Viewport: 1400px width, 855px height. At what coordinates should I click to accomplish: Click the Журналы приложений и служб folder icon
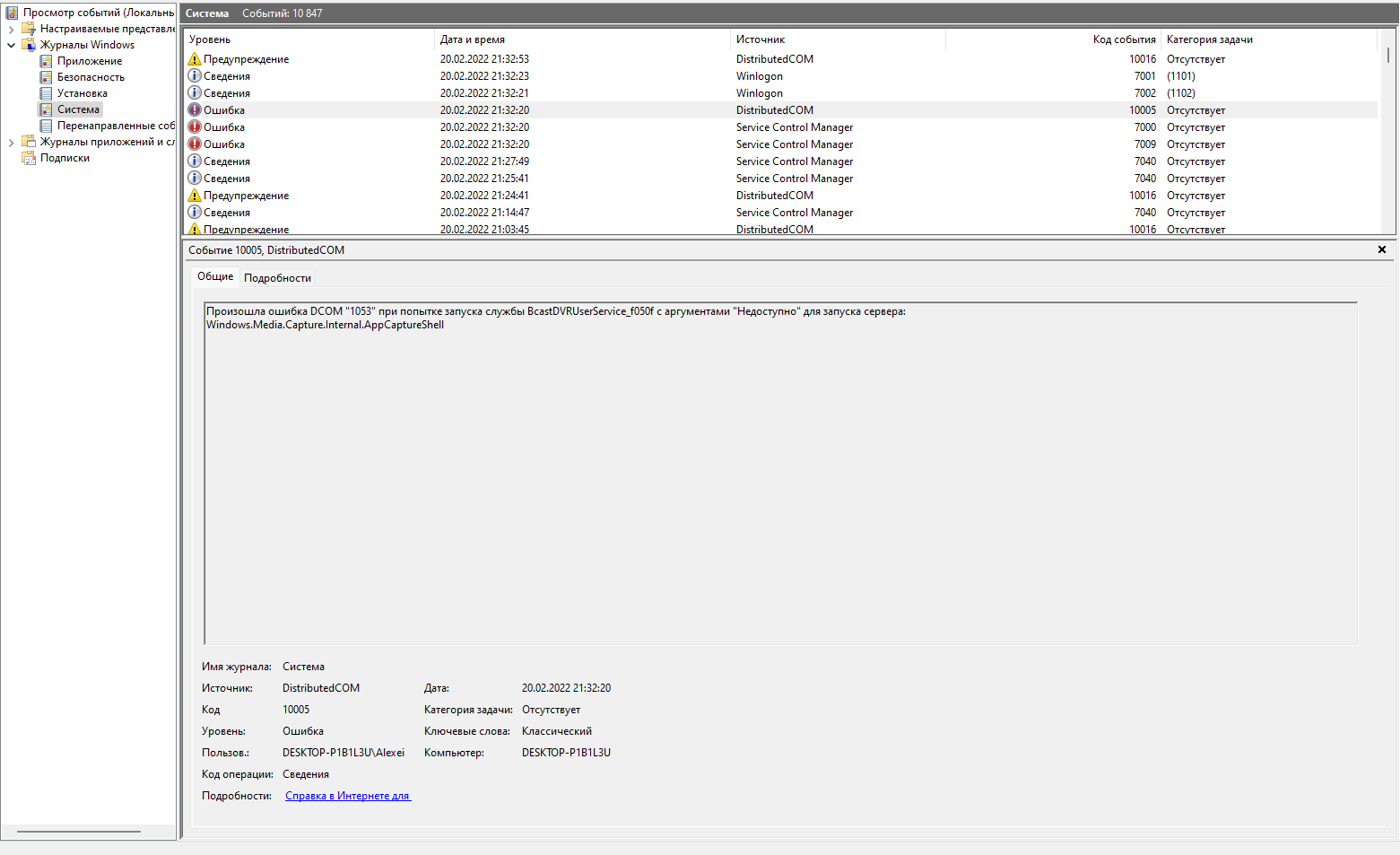click(x=29, y=142)
